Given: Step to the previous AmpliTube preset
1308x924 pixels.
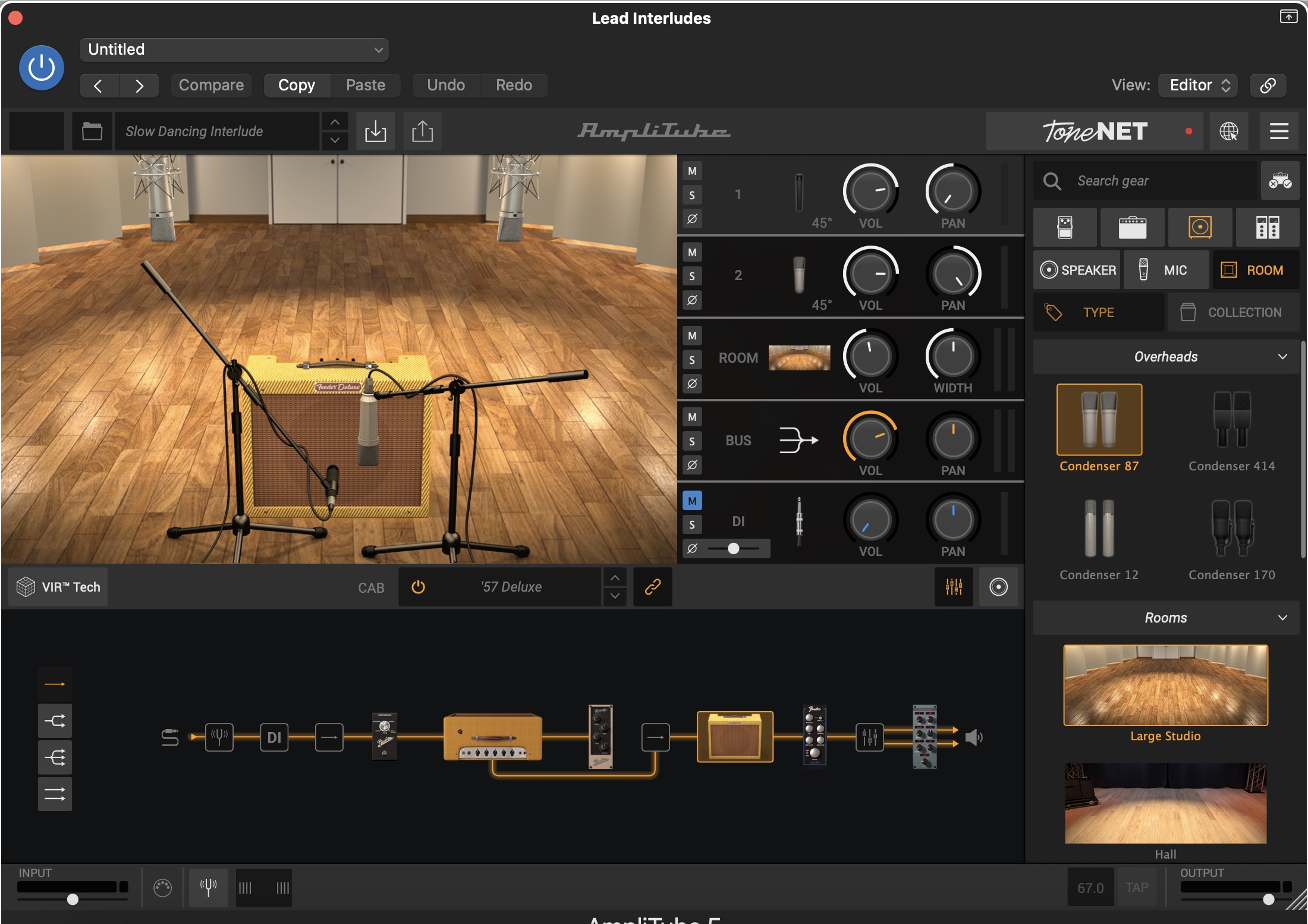Looking at the screenshot, I should (335, 122).
